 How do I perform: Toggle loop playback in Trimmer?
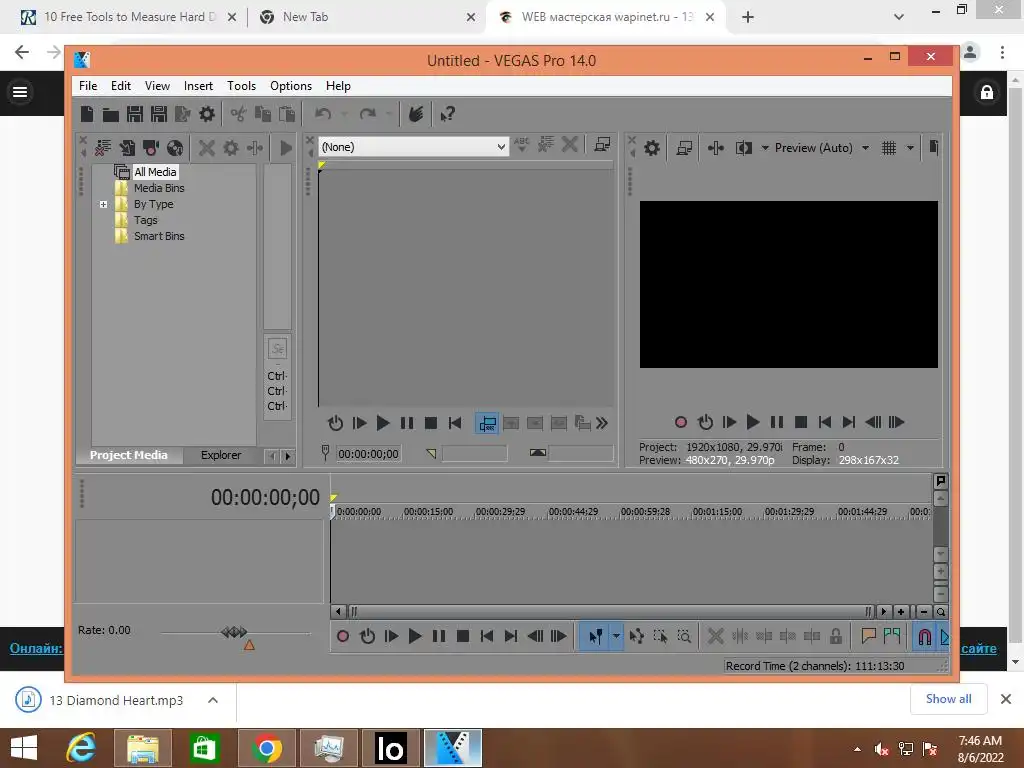[335, 423]
